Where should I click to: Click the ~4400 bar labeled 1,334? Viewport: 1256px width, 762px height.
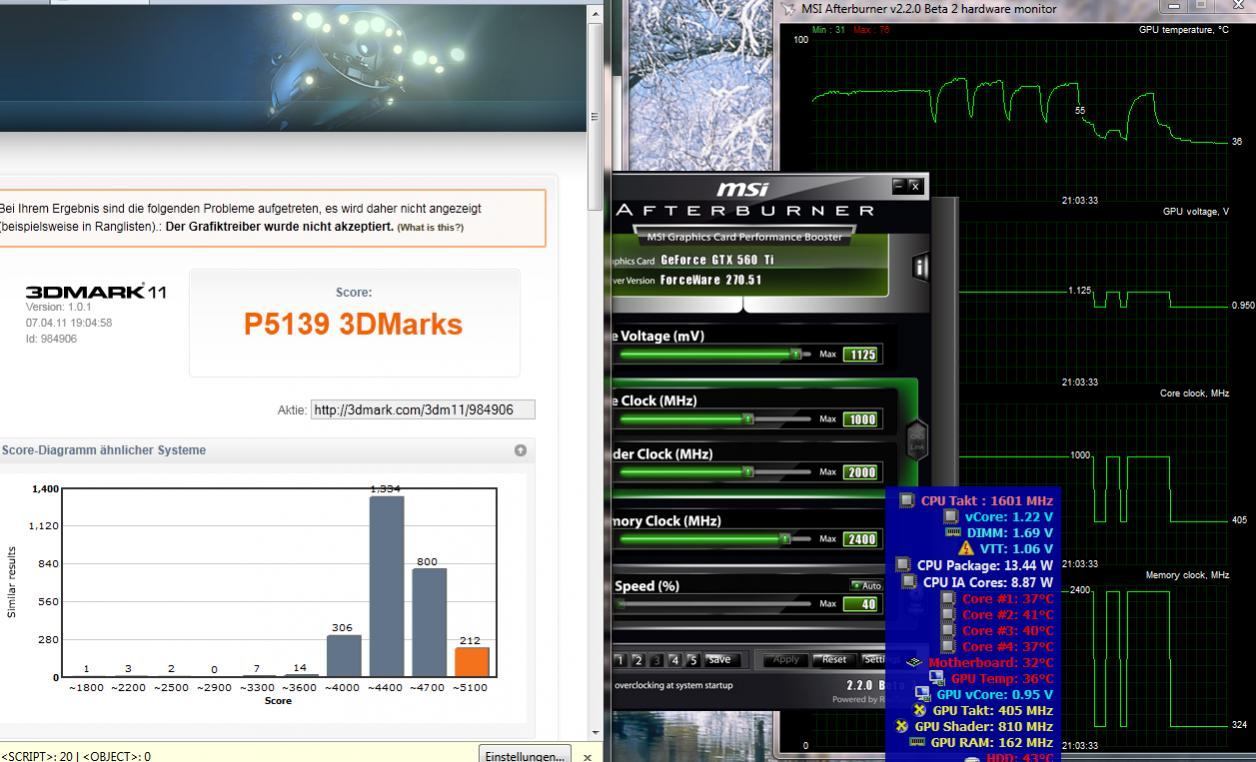[x=386, y=586]
